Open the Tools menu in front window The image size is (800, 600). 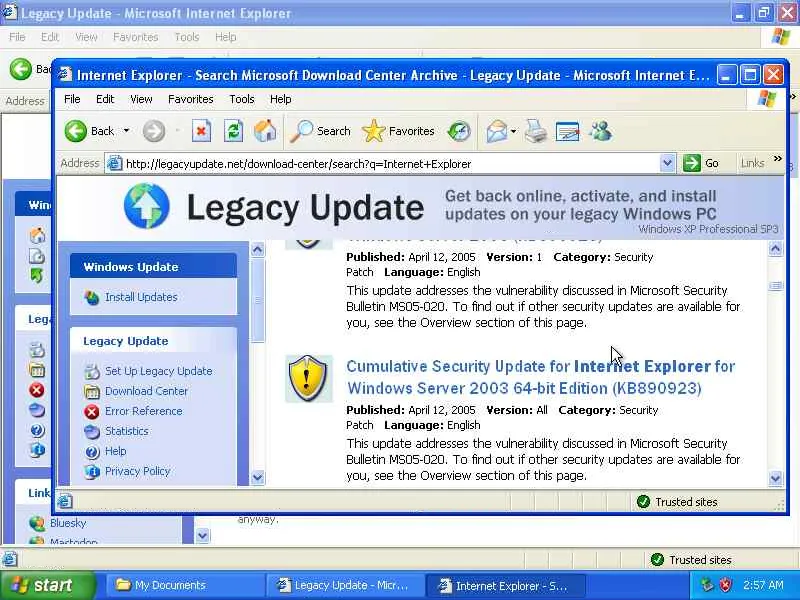click(x=242, y=99)
